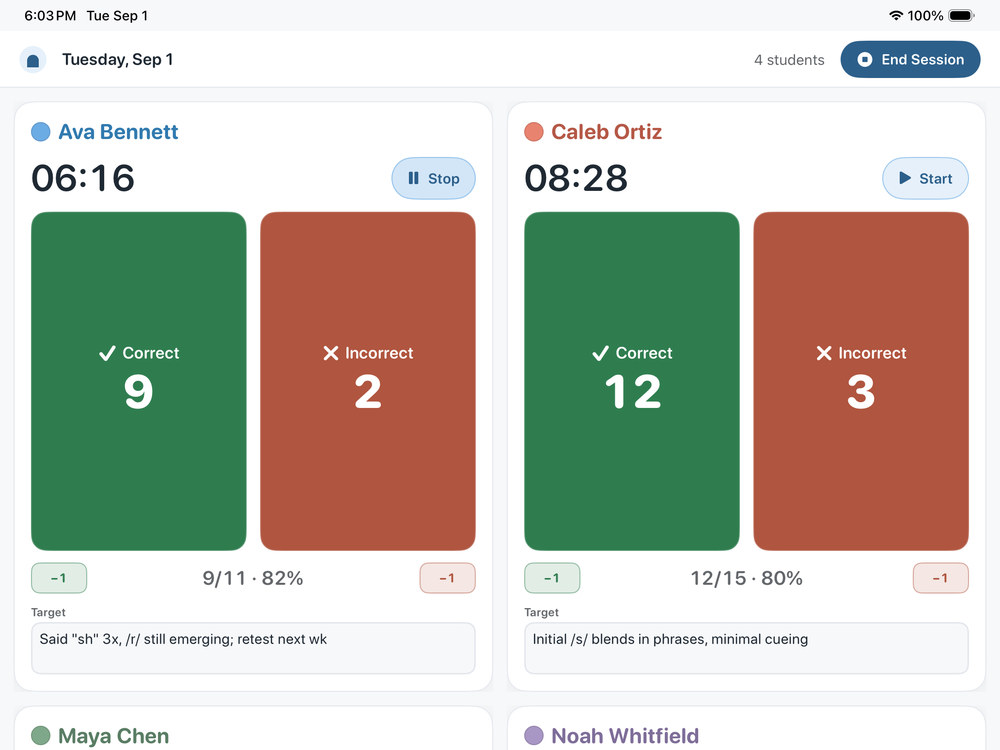Select the Caleb Ortiz student name
Viewport: 1000px width, 750px height.
click(607, 132)
